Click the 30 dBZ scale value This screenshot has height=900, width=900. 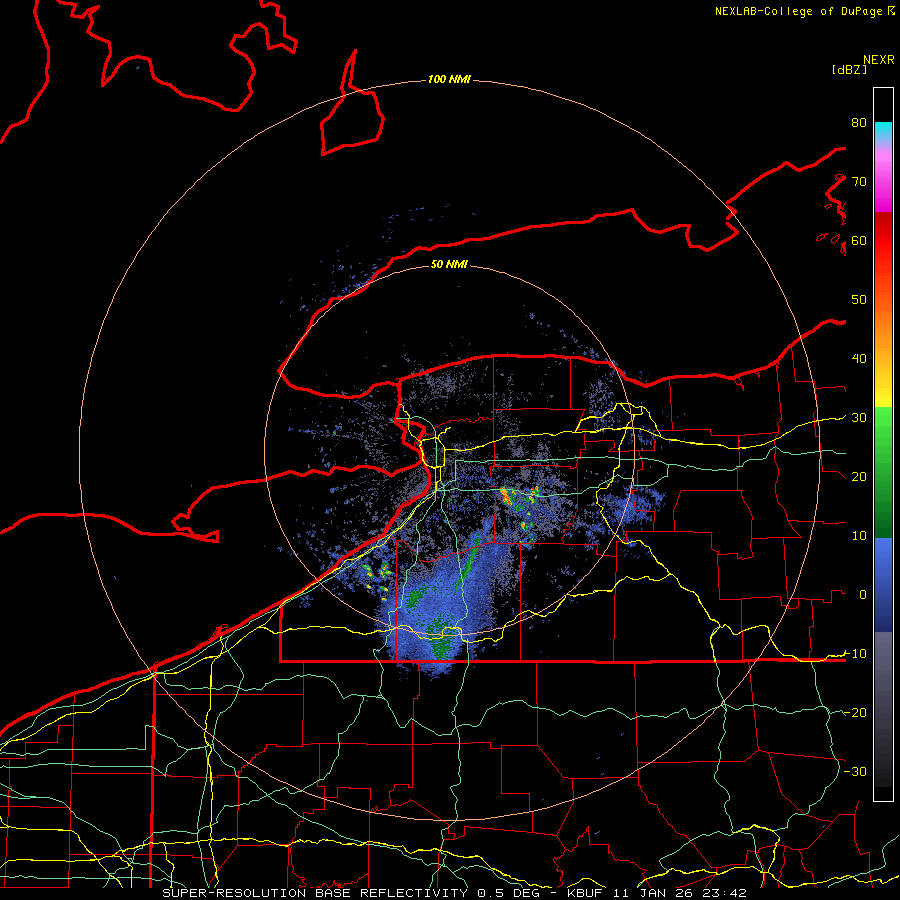point(859,418)
